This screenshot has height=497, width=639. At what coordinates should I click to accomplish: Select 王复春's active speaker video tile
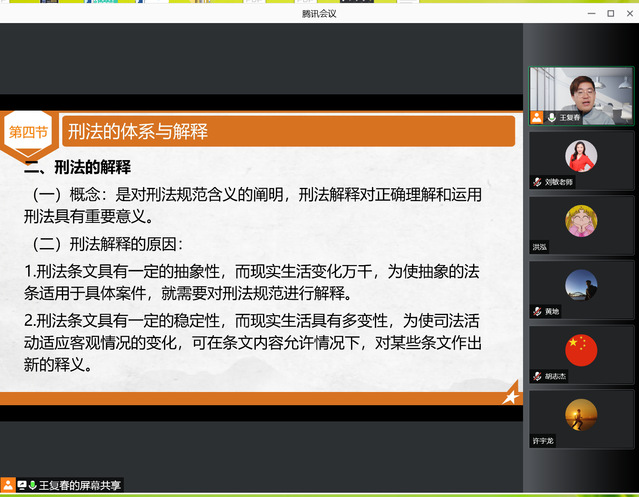pyautogui.click(x=581, y=96)
